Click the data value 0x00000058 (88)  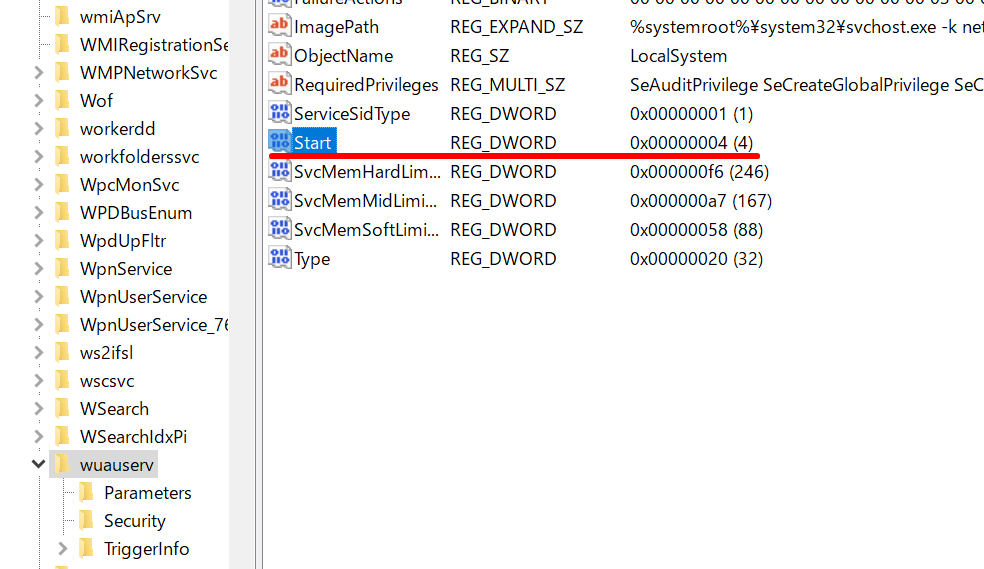point(697,230)
